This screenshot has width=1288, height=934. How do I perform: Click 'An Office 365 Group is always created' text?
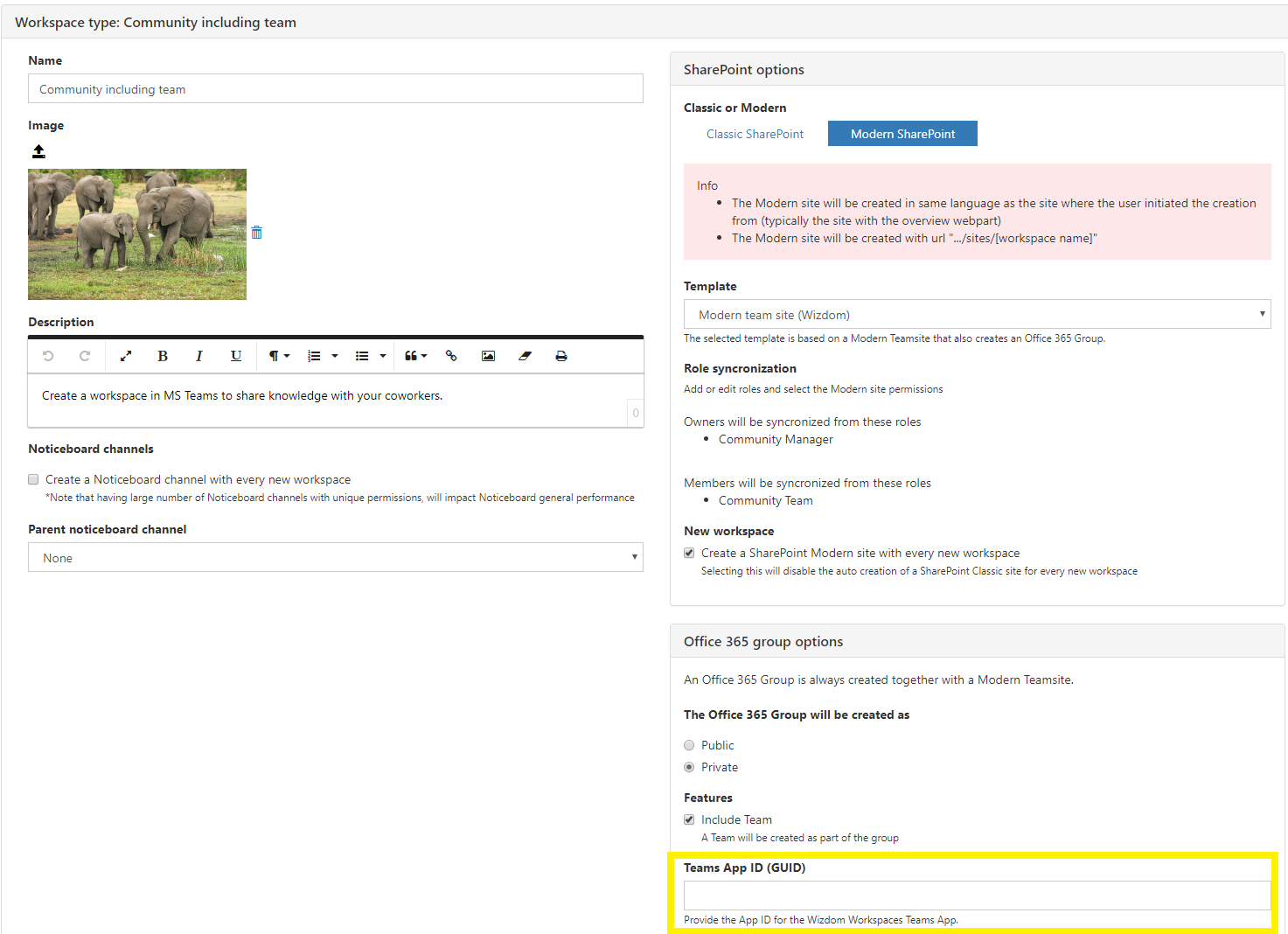coord(879,680)
